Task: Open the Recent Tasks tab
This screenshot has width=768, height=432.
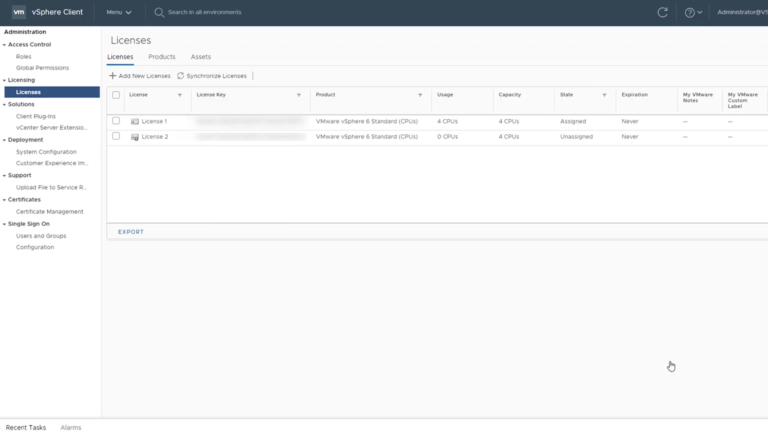Action: (26, 427)
